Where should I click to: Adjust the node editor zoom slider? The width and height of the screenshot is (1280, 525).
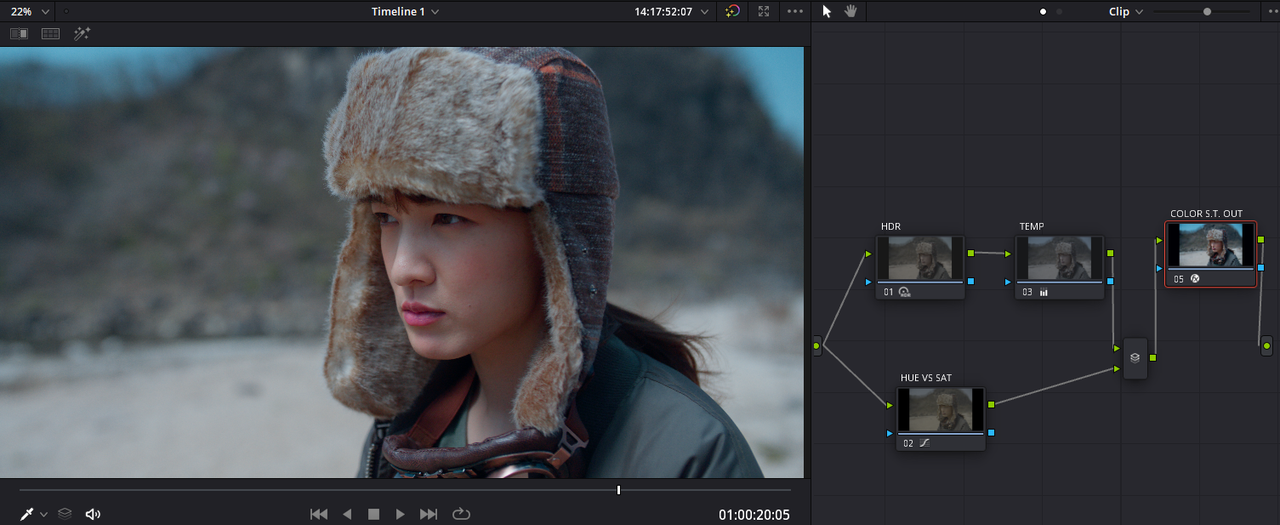(1207, 12)
